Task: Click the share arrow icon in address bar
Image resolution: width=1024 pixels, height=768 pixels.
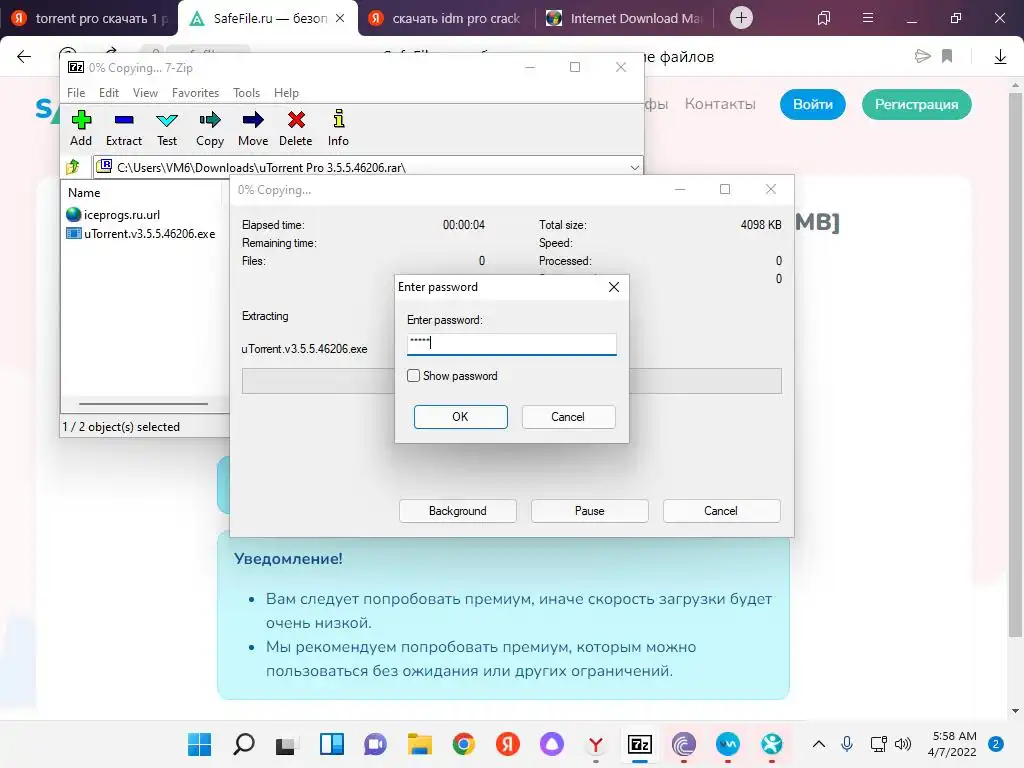Action: click(x=922, y=56)
